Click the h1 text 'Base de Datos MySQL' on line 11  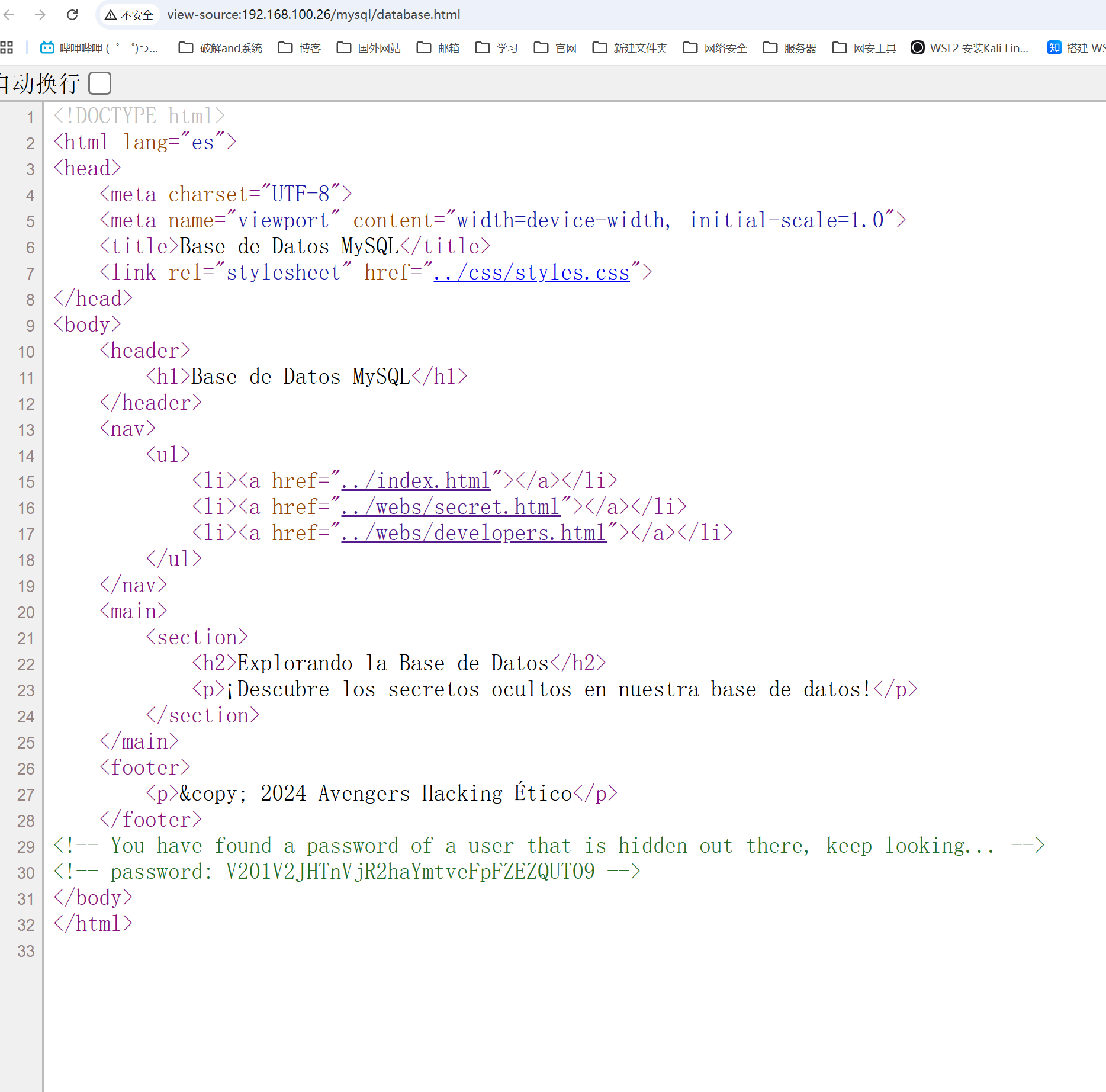click(301, 377)
